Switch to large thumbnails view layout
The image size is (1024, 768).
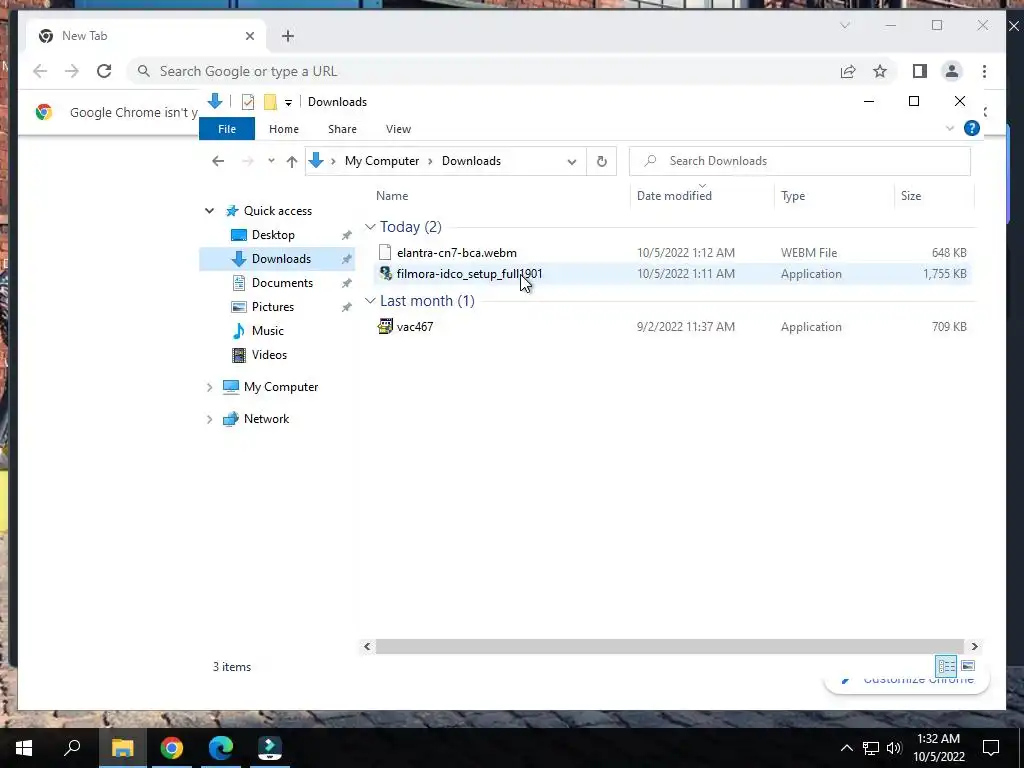tap(968, 666)
